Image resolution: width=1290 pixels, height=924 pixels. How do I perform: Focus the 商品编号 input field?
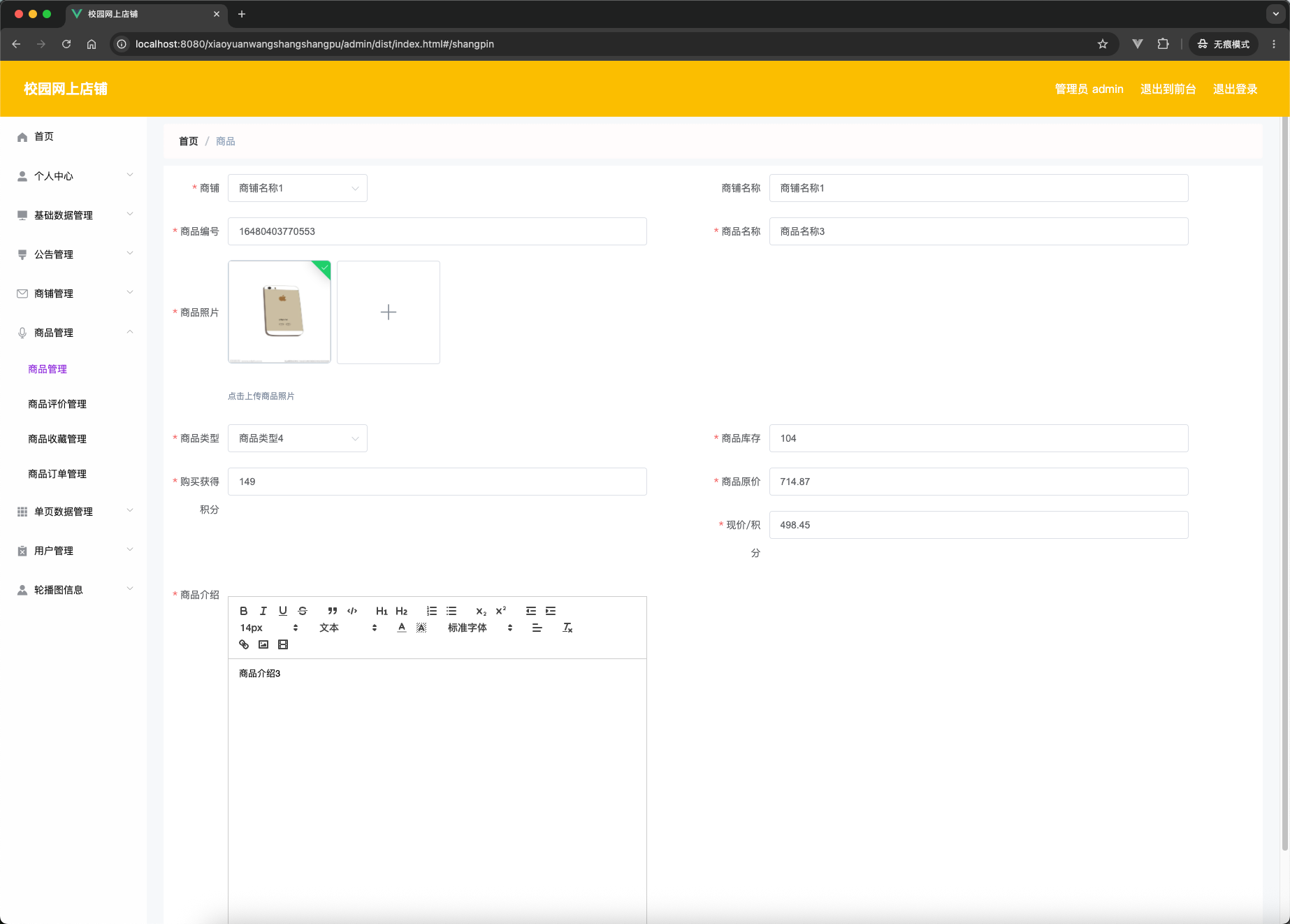tap(437, 231)
